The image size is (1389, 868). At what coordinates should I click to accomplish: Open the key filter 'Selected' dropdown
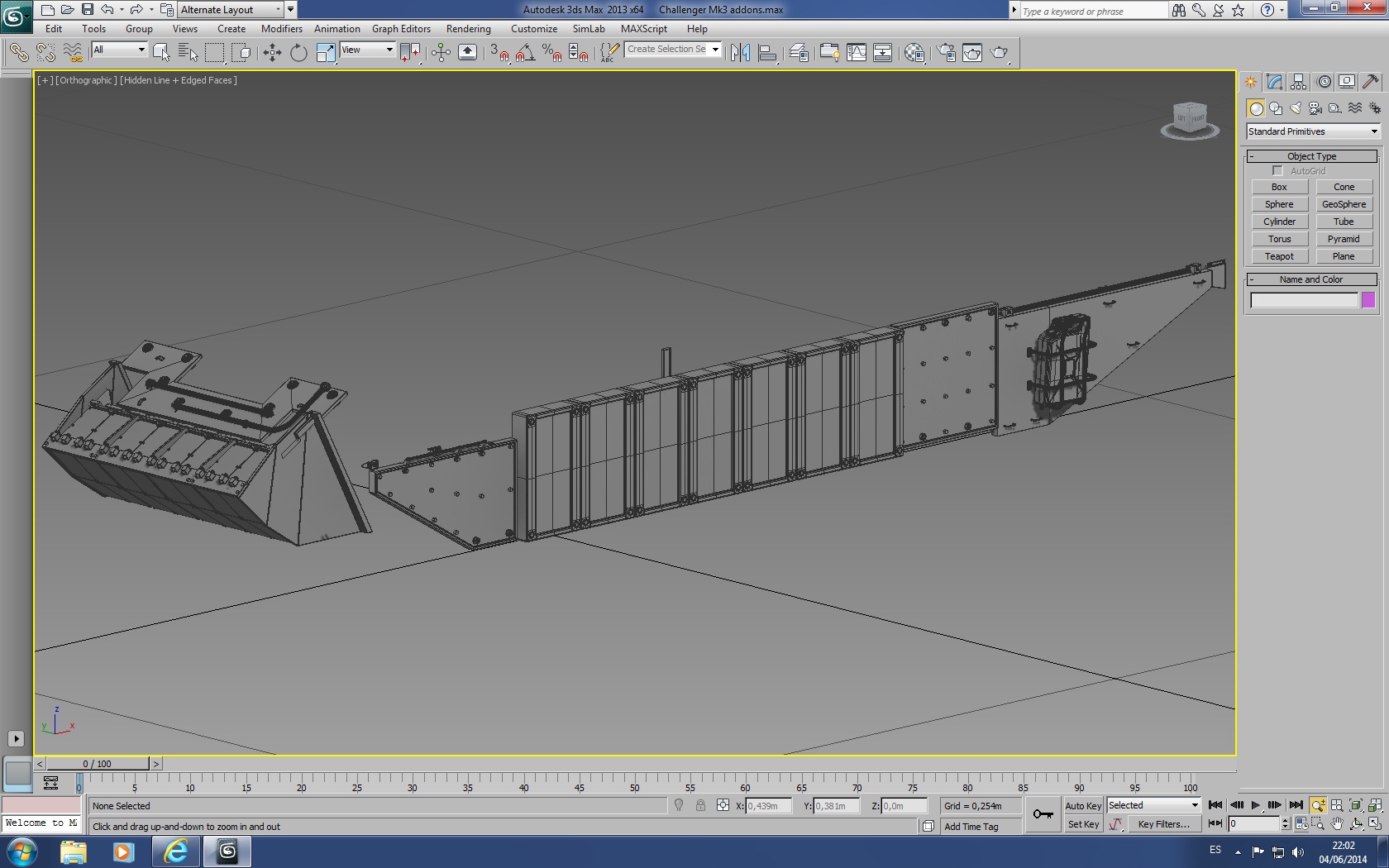(1153, 805)
